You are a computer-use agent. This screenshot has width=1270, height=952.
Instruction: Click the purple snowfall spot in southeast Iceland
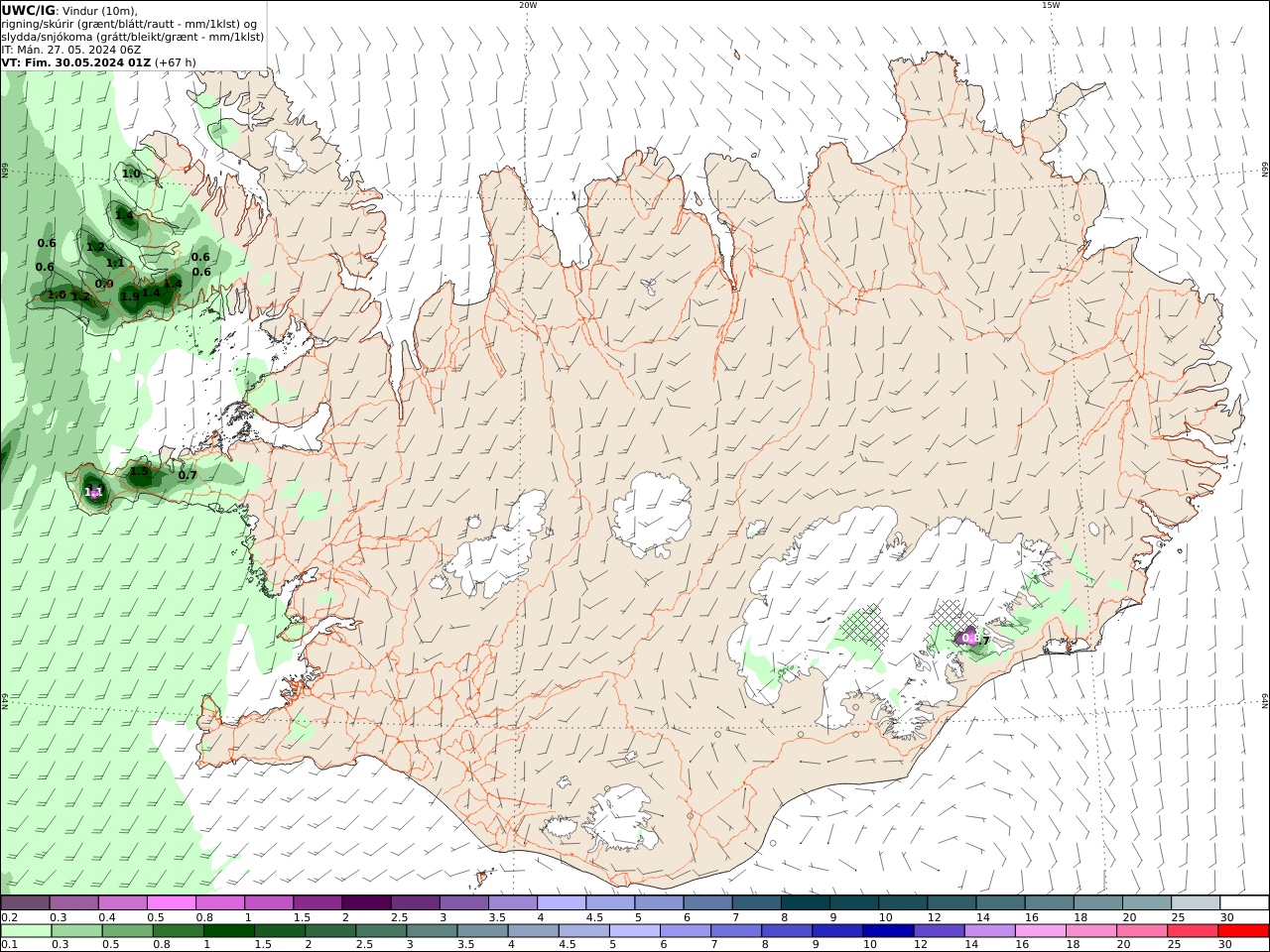point(965,637)
